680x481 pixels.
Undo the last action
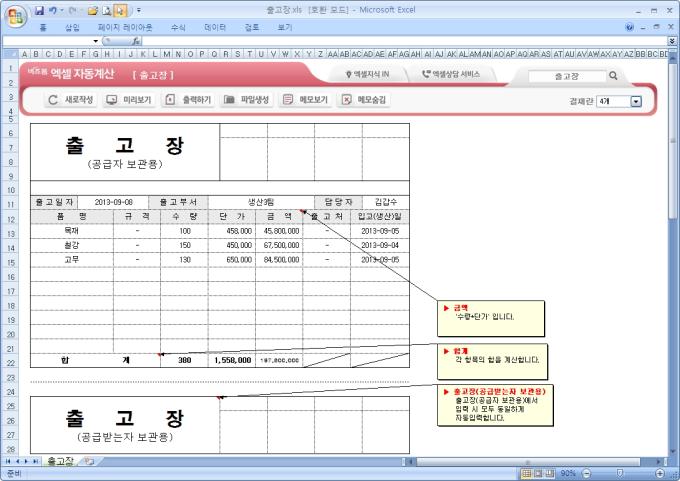point(53,10)
